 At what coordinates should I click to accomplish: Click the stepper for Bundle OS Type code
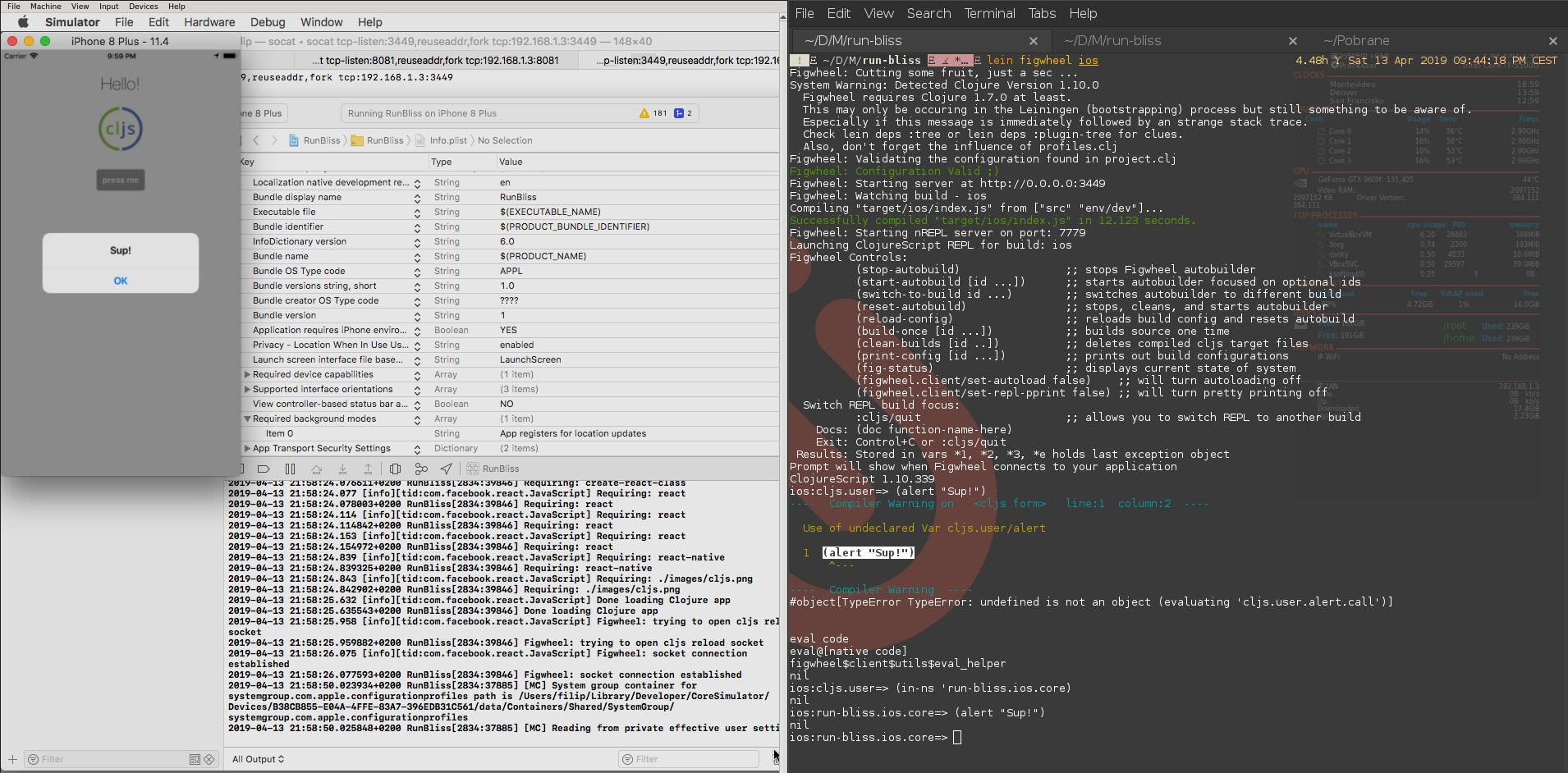coord(417,272)
